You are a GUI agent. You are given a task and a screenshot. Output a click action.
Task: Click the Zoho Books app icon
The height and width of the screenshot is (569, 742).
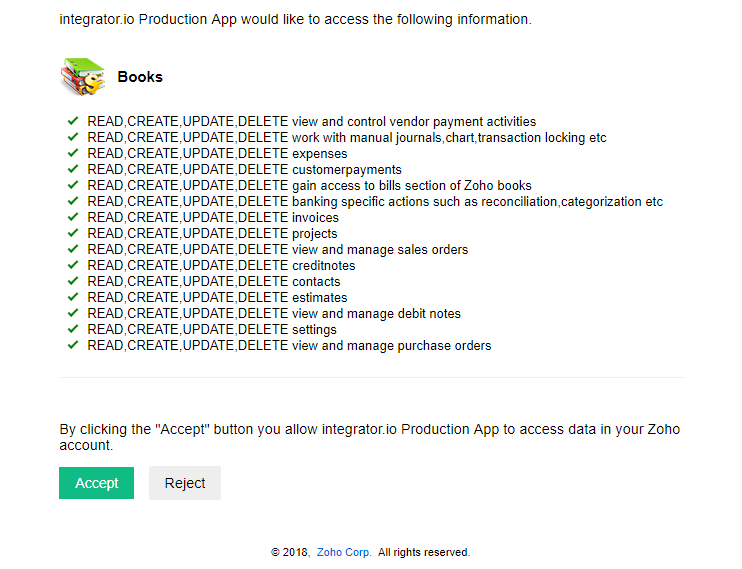click(x=83, y=77)
